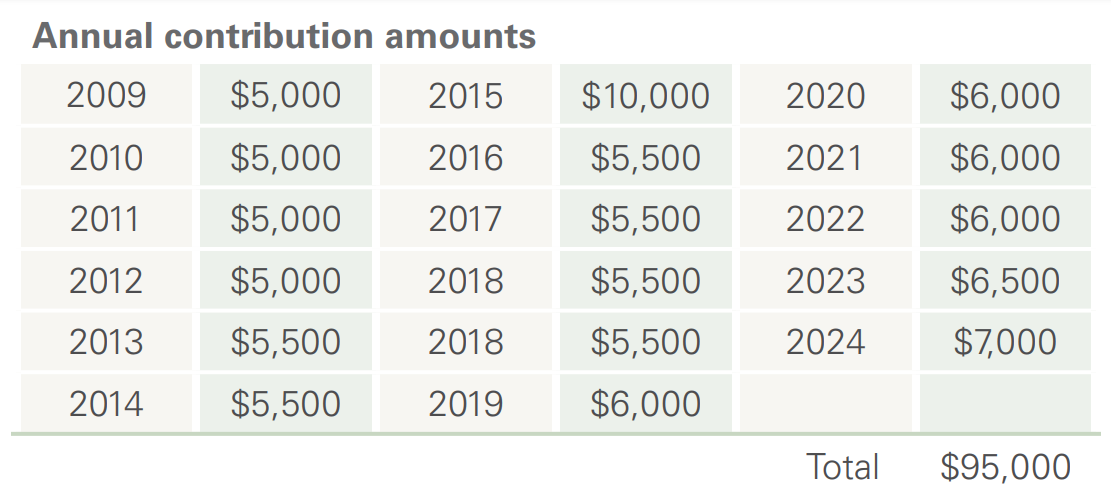The width and height of the screenshot is (1111, 496).
Task: Select the 2015 year cell
Action: point(465,96)
